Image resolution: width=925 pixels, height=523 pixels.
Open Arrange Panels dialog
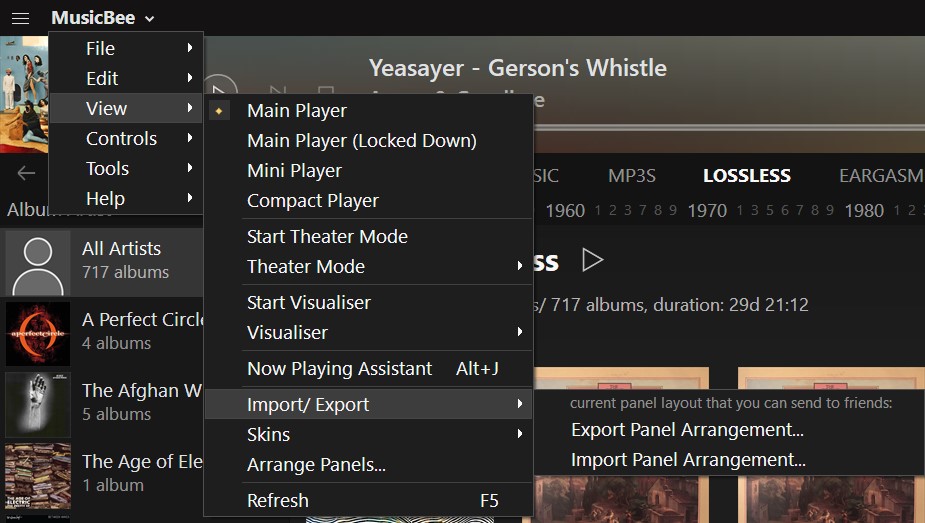click(369, 465)
